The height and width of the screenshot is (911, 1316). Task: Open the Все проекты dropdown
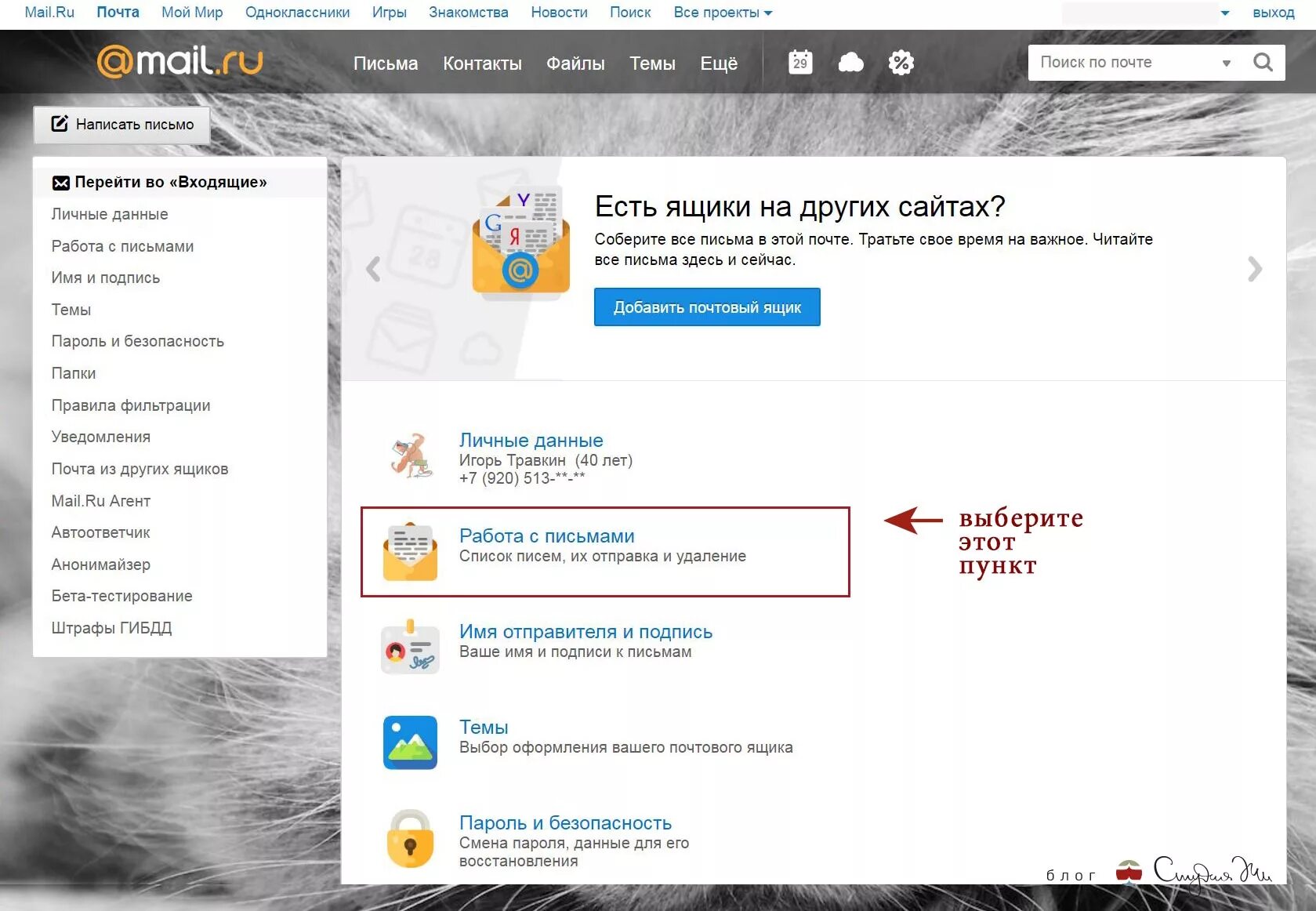[723, 13]
